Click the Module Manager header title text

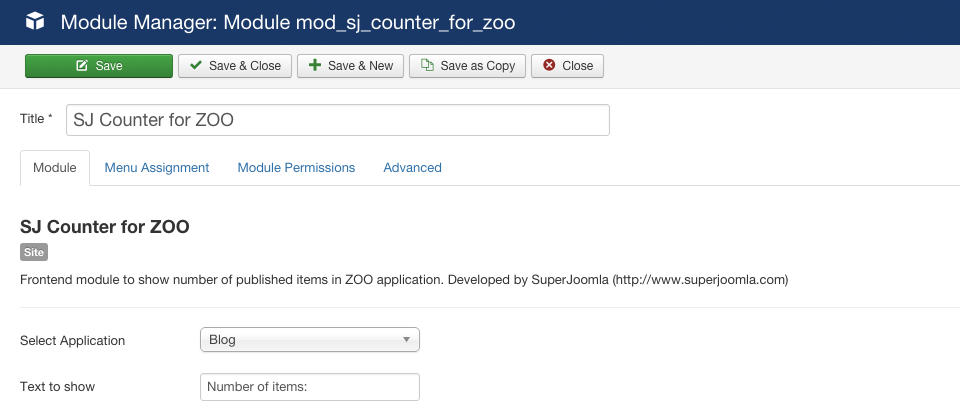[x=289, y=21]
